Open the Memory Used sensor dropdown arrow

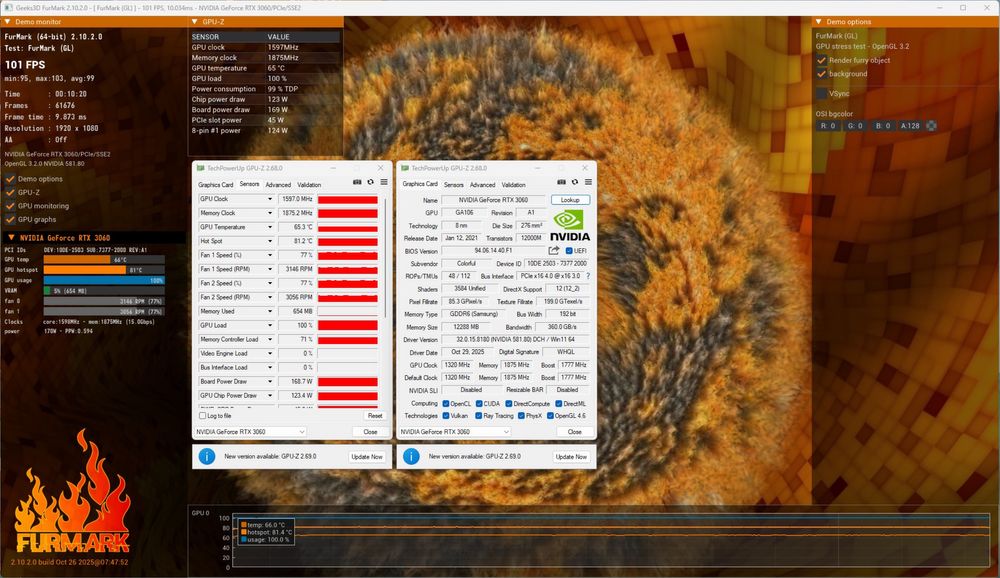(x=270, y=311)
